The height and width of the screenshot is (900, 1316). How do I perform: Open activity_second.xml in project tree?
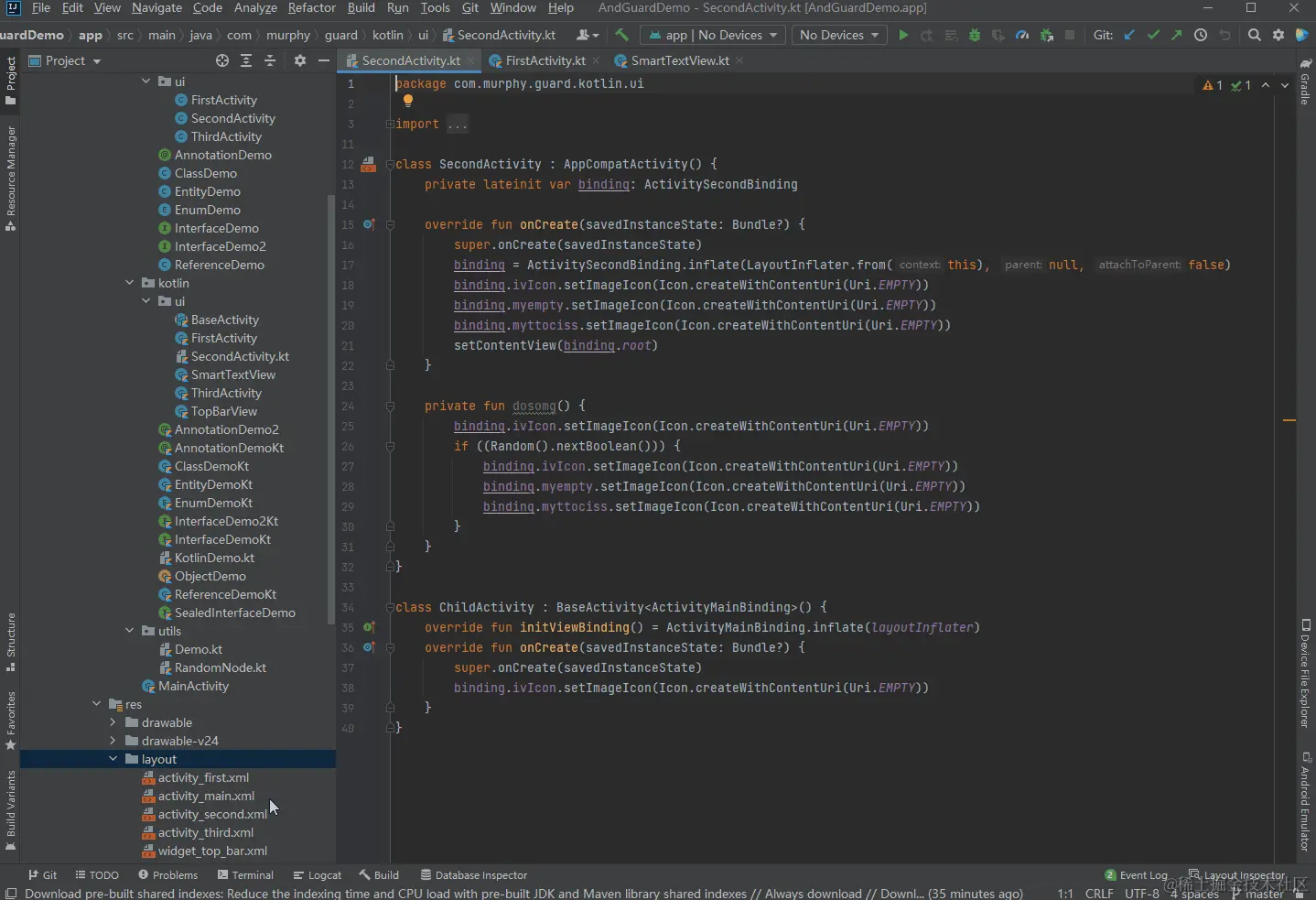click(212, 814)
